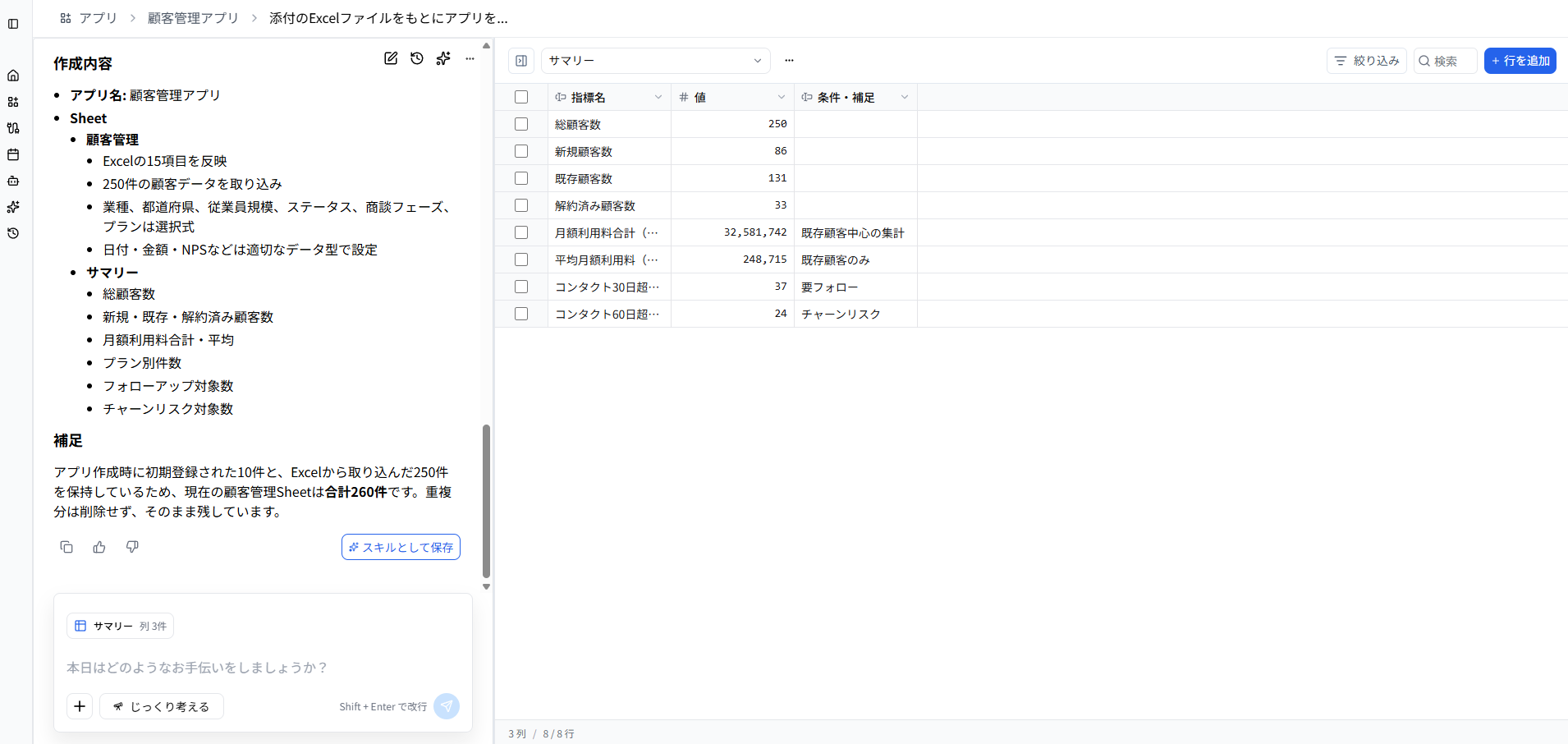Toggle the left sidebar panel icon
This screenshot has width=1568, height=744.
[x=13, y=24]
